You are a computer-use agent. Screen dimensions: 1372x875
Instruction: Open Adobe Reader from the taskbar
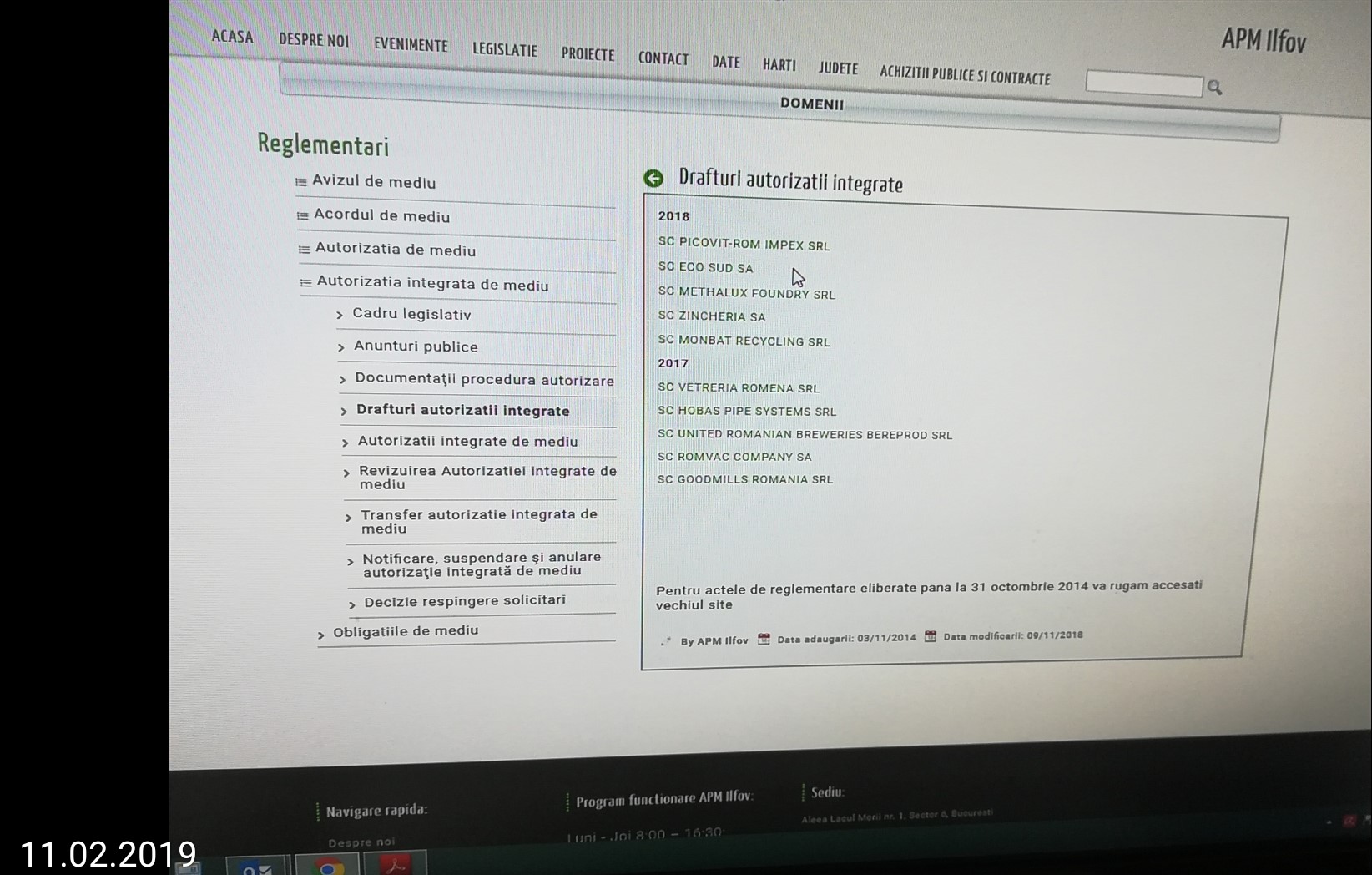(395, 864)
